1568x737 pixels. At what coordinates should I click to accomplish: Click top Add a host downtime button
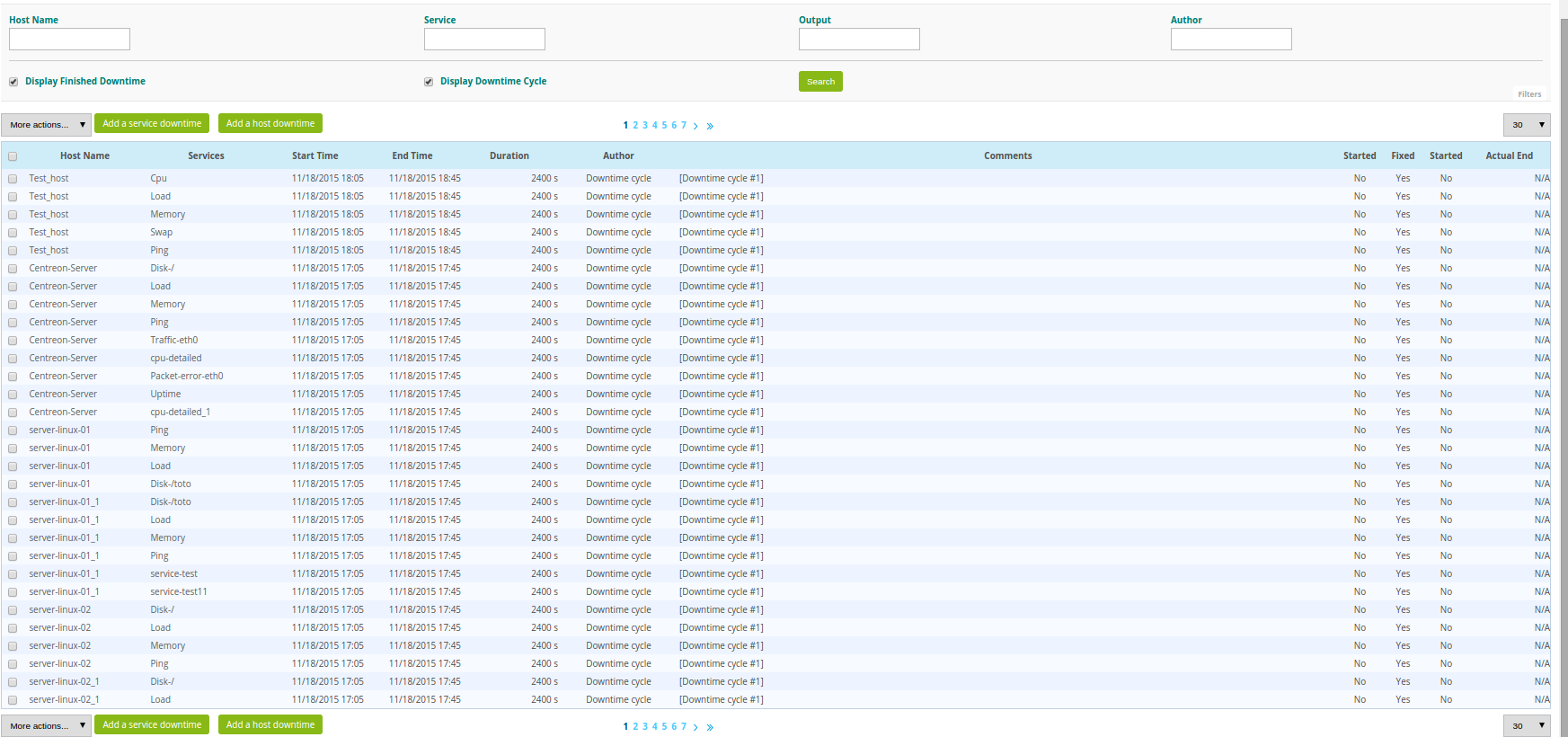pos(270,123)
